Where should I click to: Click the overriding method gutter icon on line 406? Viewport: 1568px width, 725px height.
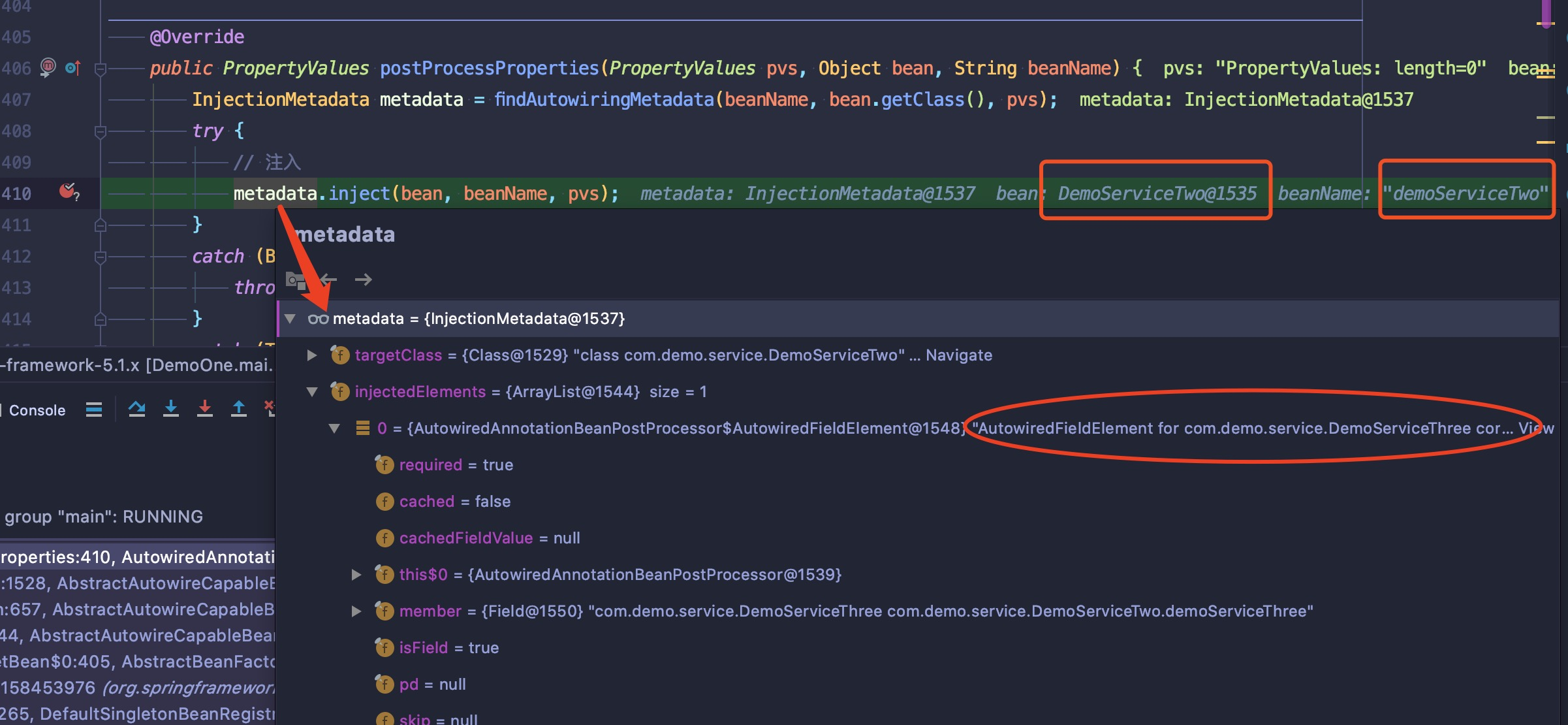click(72, 68)
